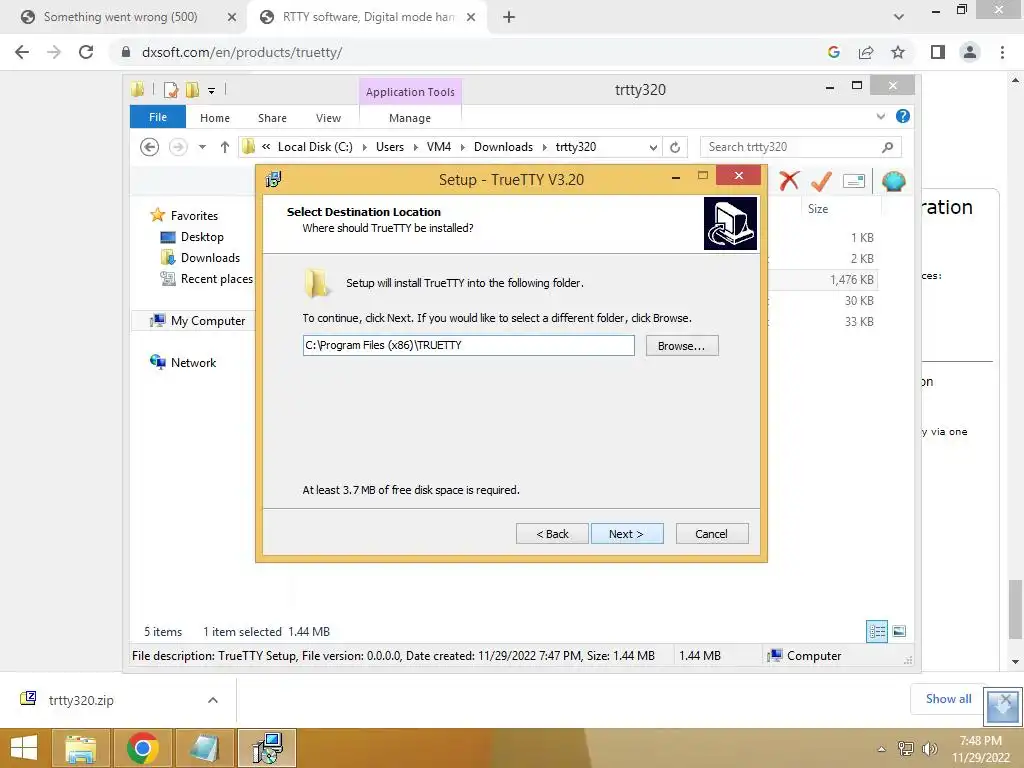Open Chrome tab search chevron
Image resolution: width=1024 pixels, height=768 pixels.
899,17
